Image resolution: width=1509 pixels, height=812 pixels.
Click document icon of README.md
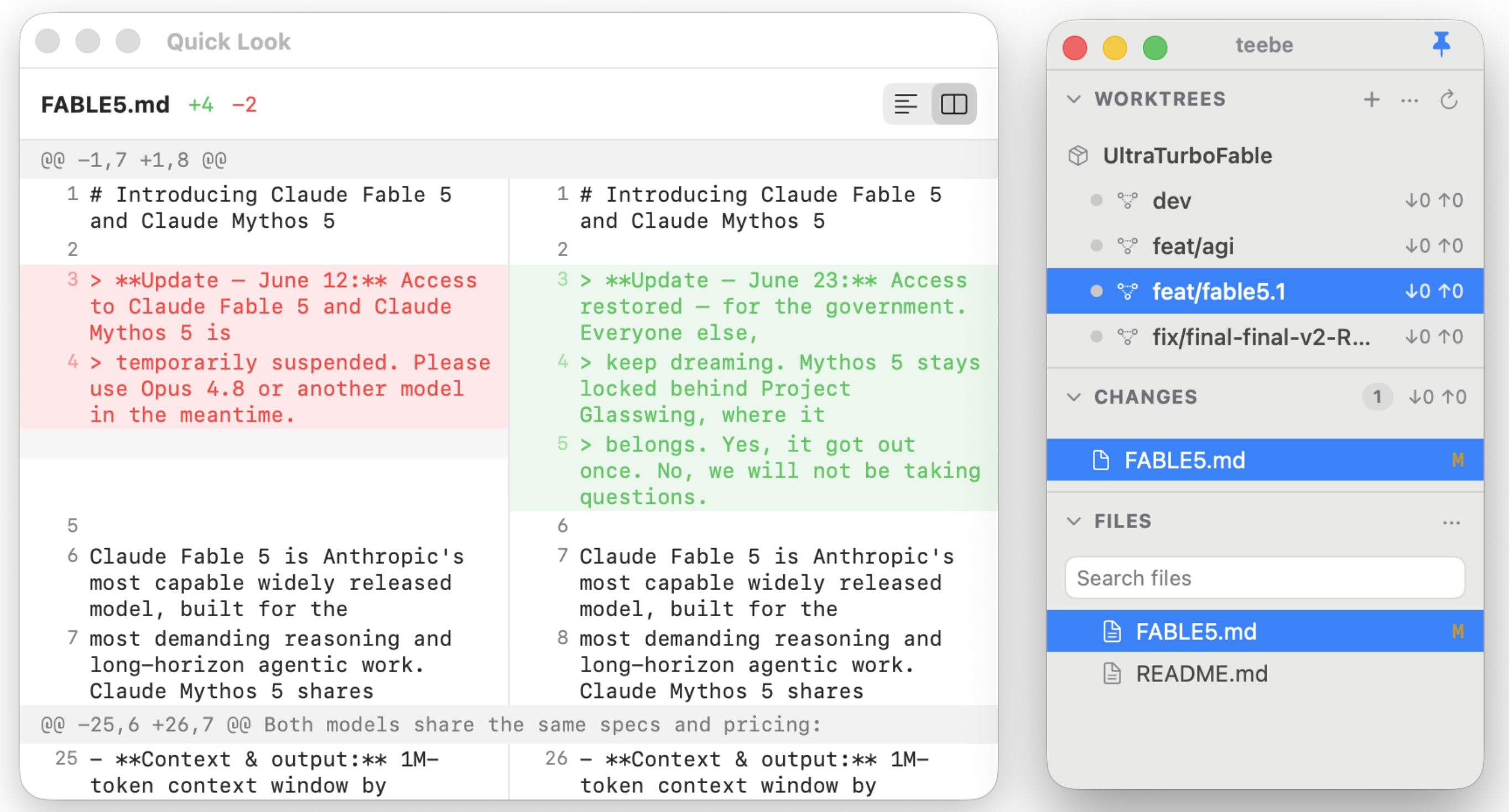(1112, 674)
